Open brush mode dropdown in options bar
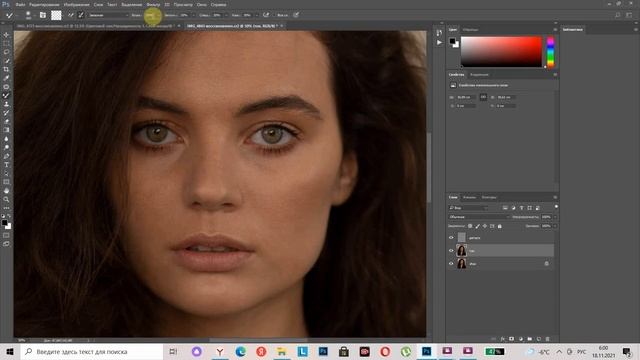The height and width of the screenshot is (360, 640). coord(108,15)
